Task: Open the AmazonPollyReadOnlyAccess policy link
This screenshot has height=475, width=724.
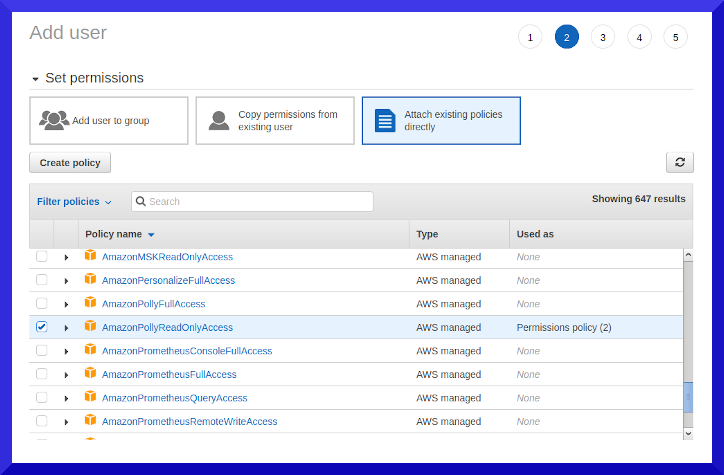Action: [167, 328]
